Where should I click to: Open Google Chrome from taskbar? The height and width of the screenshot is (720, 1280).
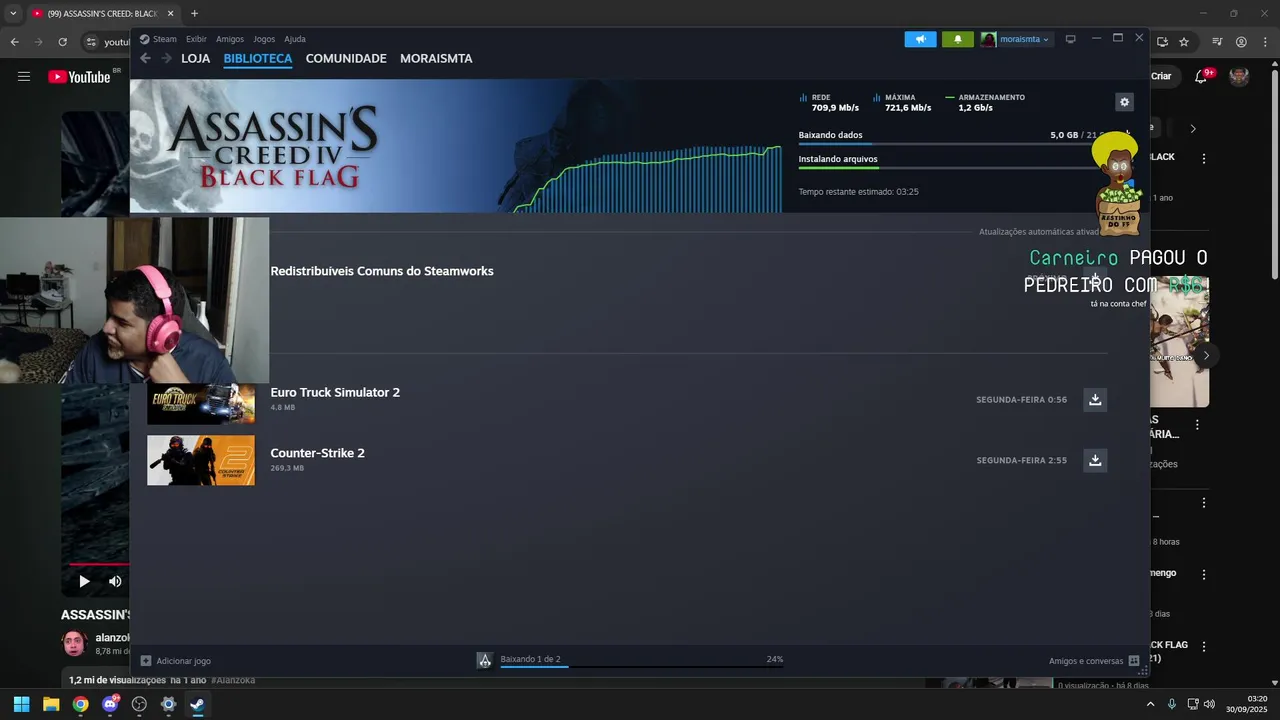click(x=80, y=704)
